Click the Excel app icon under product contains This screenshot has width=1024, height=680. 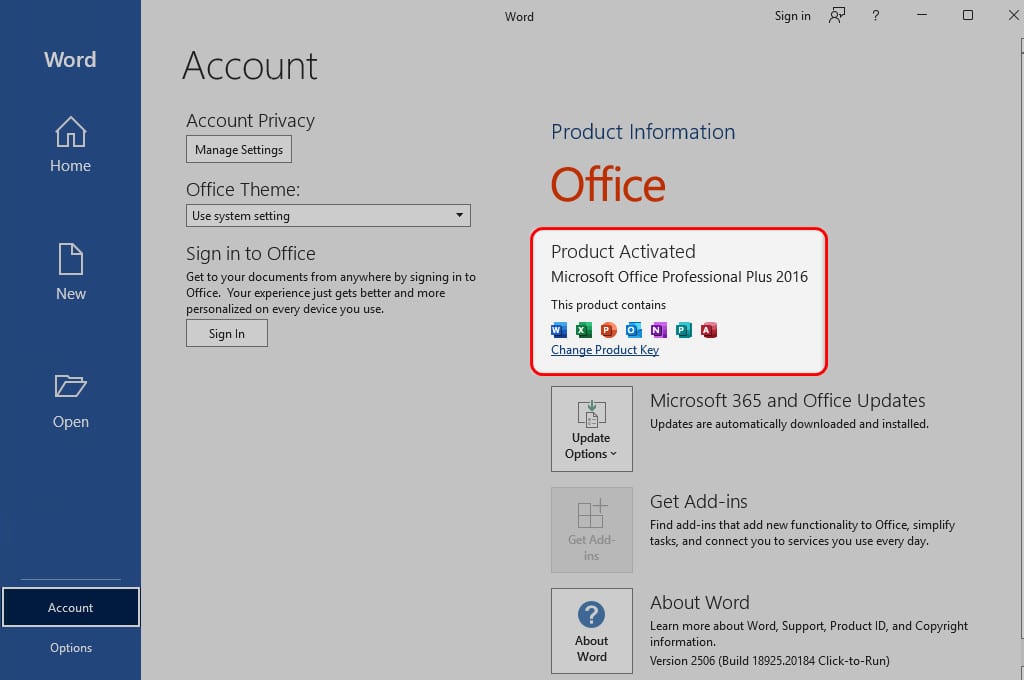coord(583,330)
